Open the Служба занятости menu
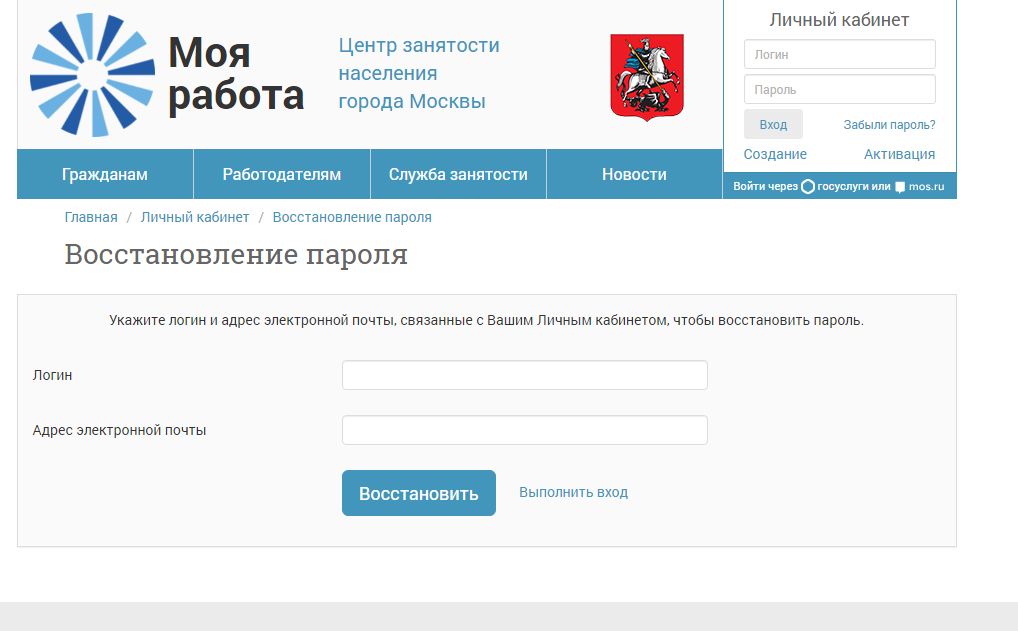This screenshot has height=631, width=1018. (458, 174)
